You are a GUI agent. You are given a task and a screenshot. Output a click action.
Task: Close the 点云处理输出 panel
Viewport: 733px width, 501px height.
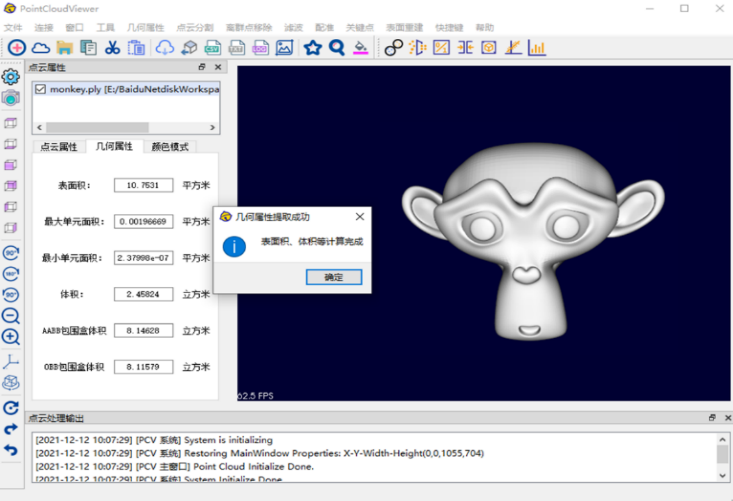(727, 417)
